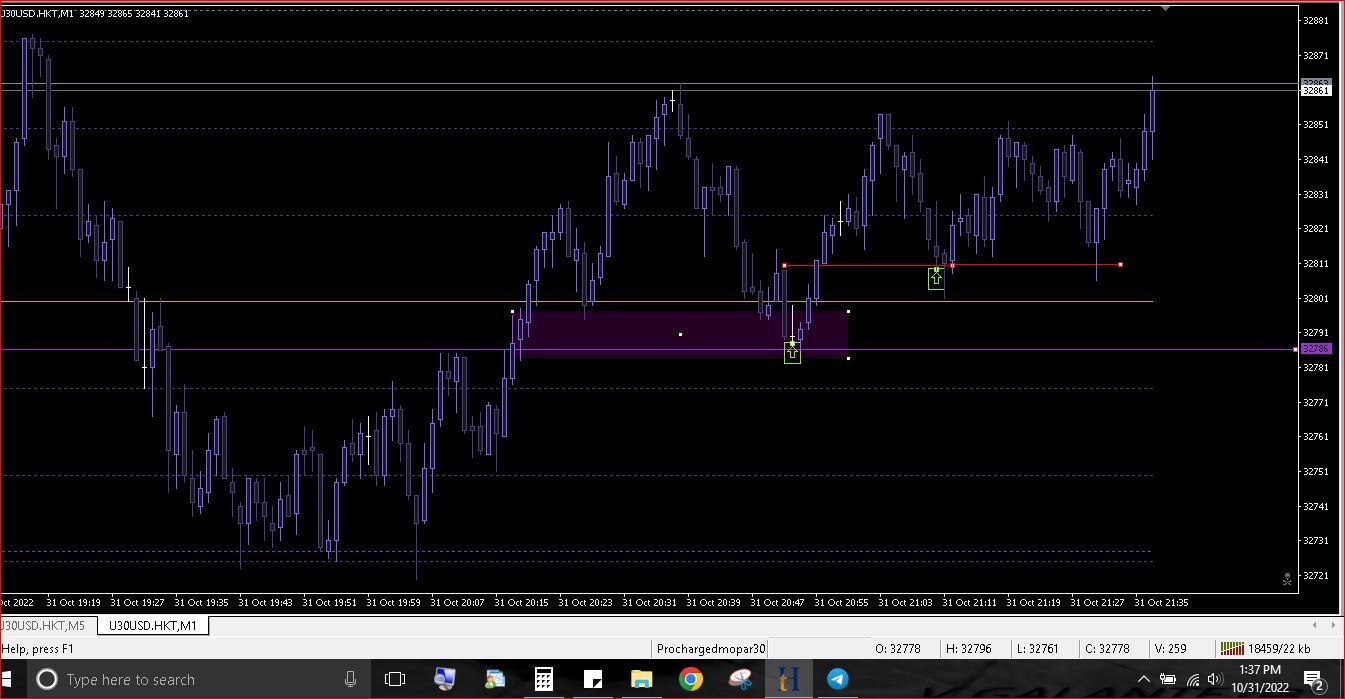Image resolution: width=1345 pixels, height=699 pixels.
Task: Select the purple shaded rectangle zone
Action: click(680, 334)
